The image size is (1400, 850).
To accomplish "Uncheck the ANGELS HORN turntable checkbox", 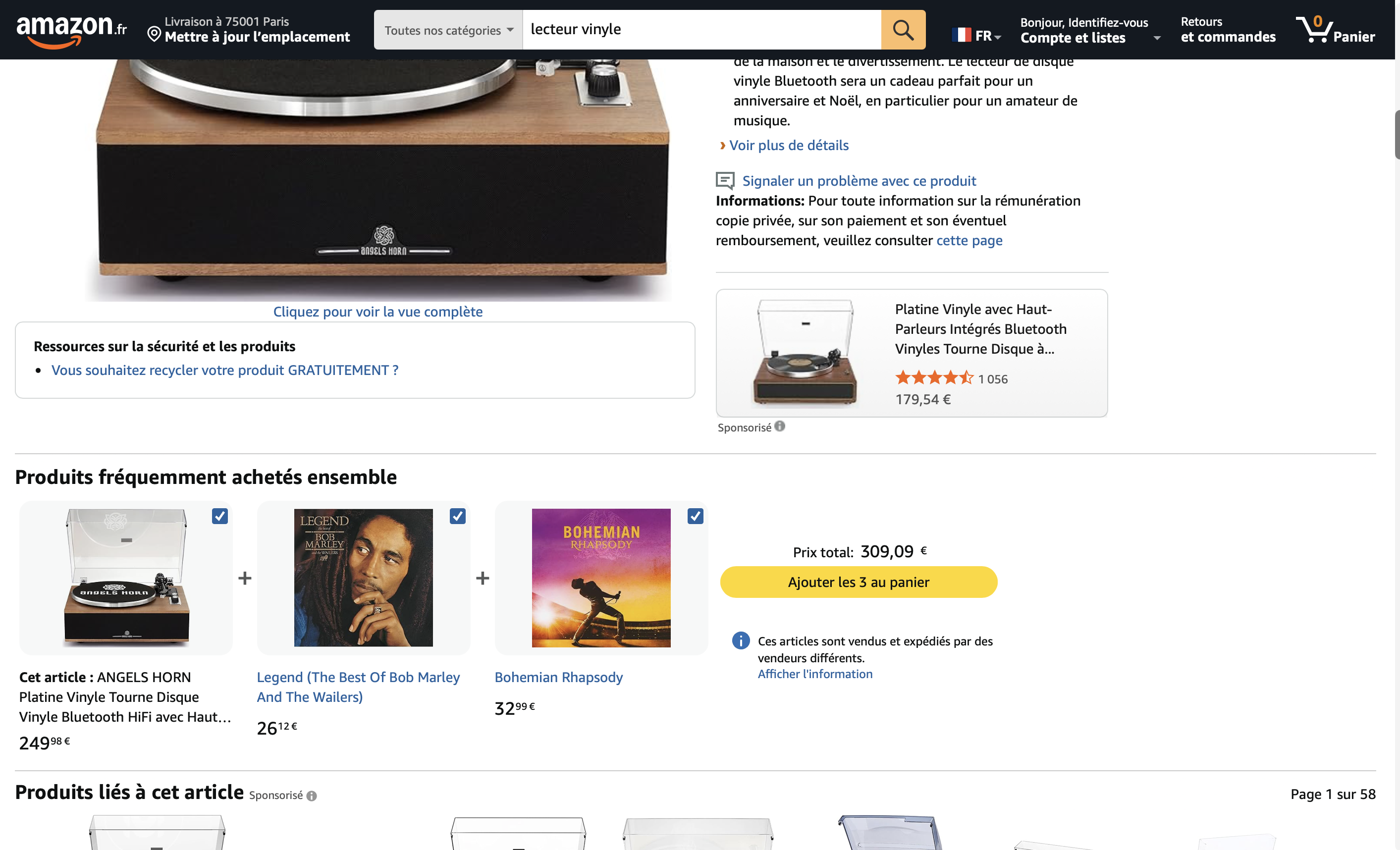I will click(x=220, y=516).
